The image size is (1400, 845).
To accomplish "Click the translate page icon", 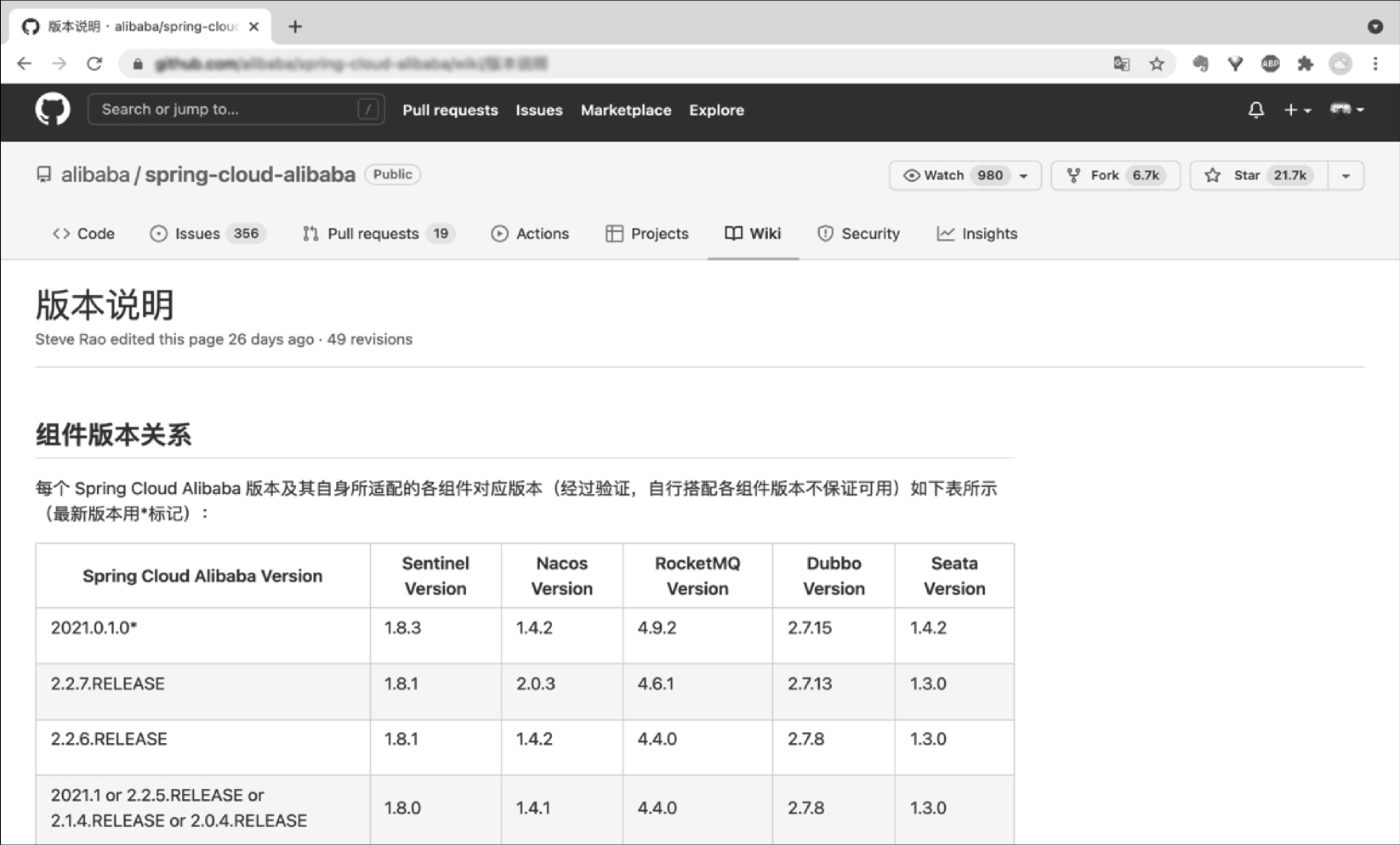I will point(1122,64).
